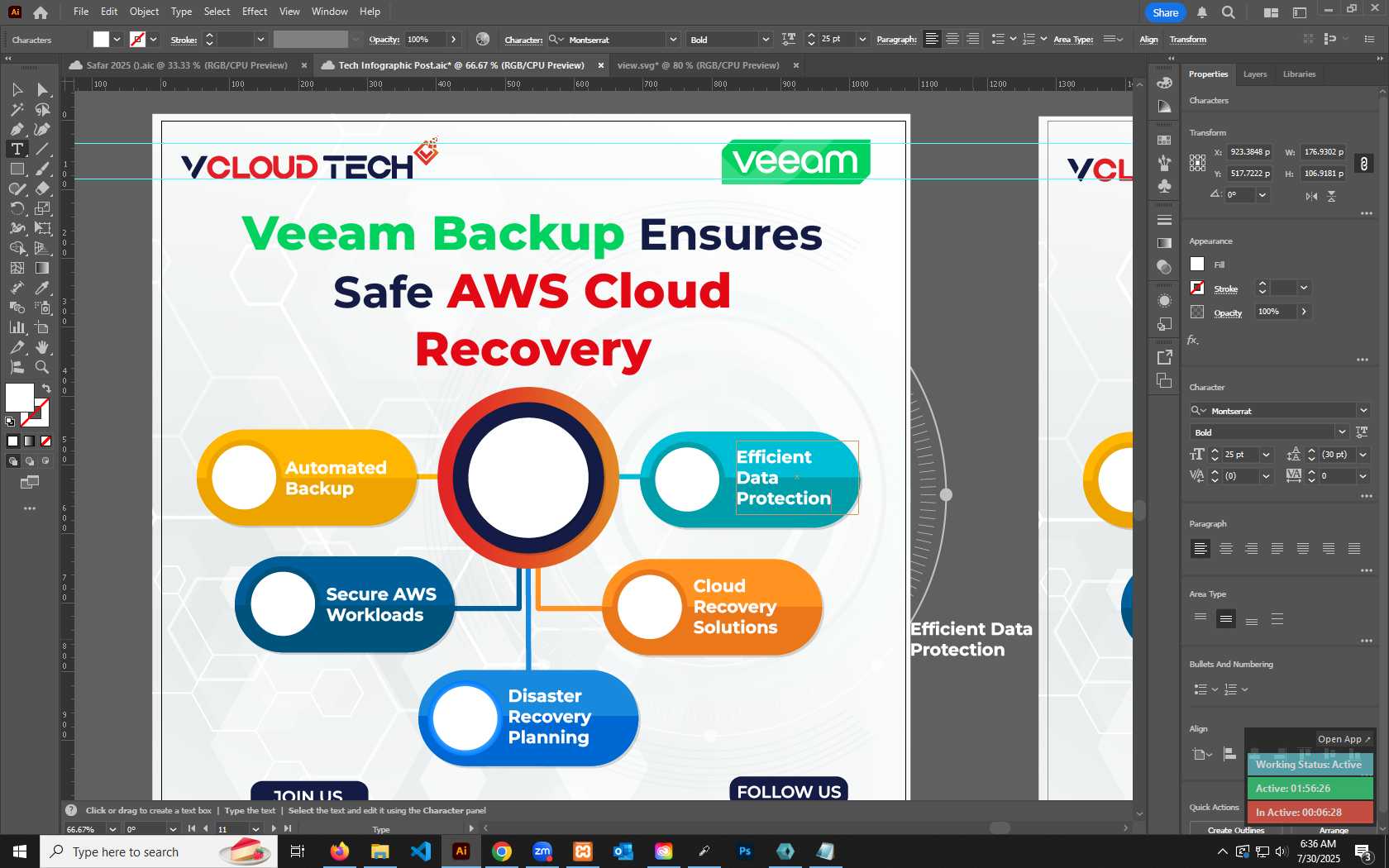The width and height of the screenshot is (1389, 868).
Task: Set Area Type alignment to bottom
Action: click(x=1252, y=618)
